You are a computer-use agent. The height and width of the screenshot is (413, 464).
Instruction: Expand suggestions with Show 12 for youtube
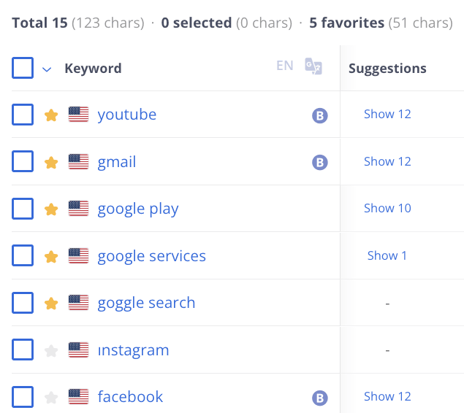(387, 114)
